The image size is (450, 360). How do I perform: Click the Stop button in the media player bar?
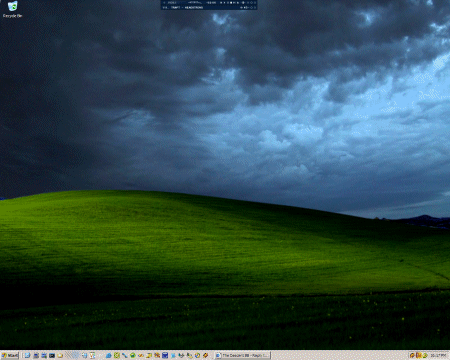[231, 3]
